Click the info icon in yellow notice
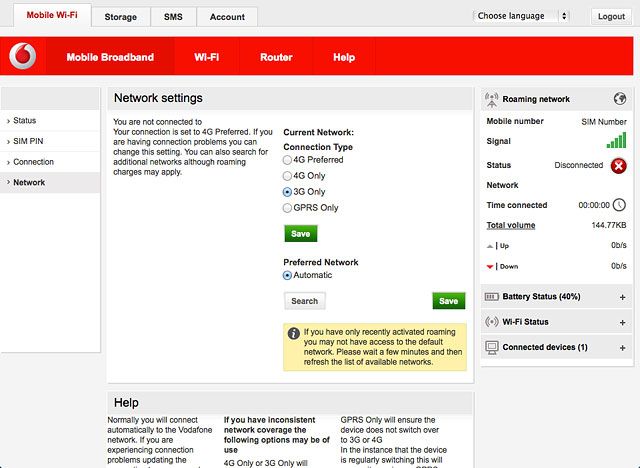 [x=293, y=333]
